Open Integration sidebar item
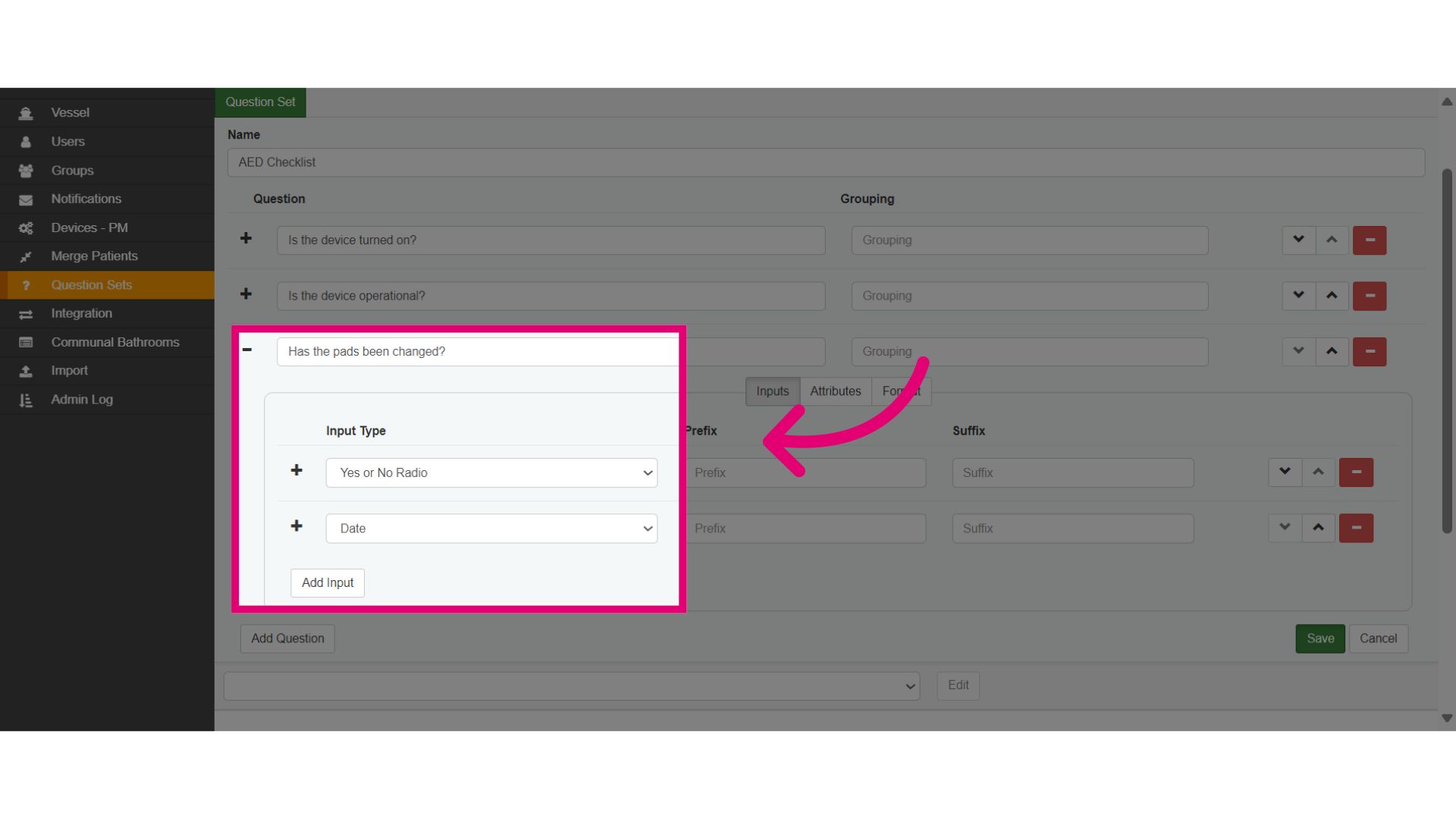1456x819 pixels. pyautogui.click(x=107, y=313)
